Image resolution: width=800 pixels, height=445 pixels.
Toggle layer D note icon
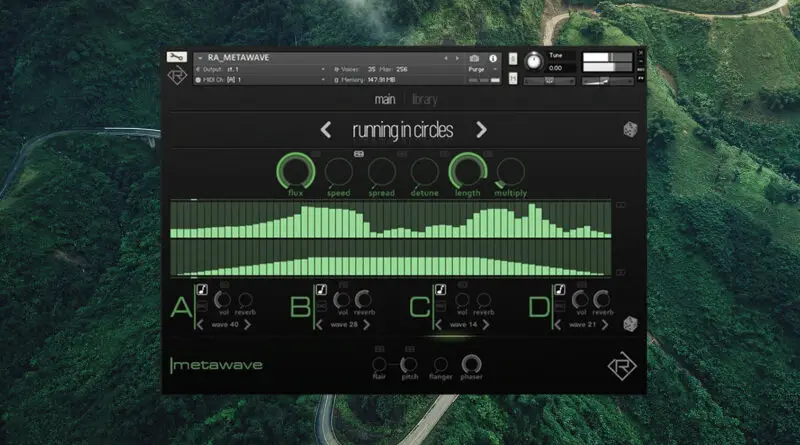pyautogui.click(x=560, y=289)
